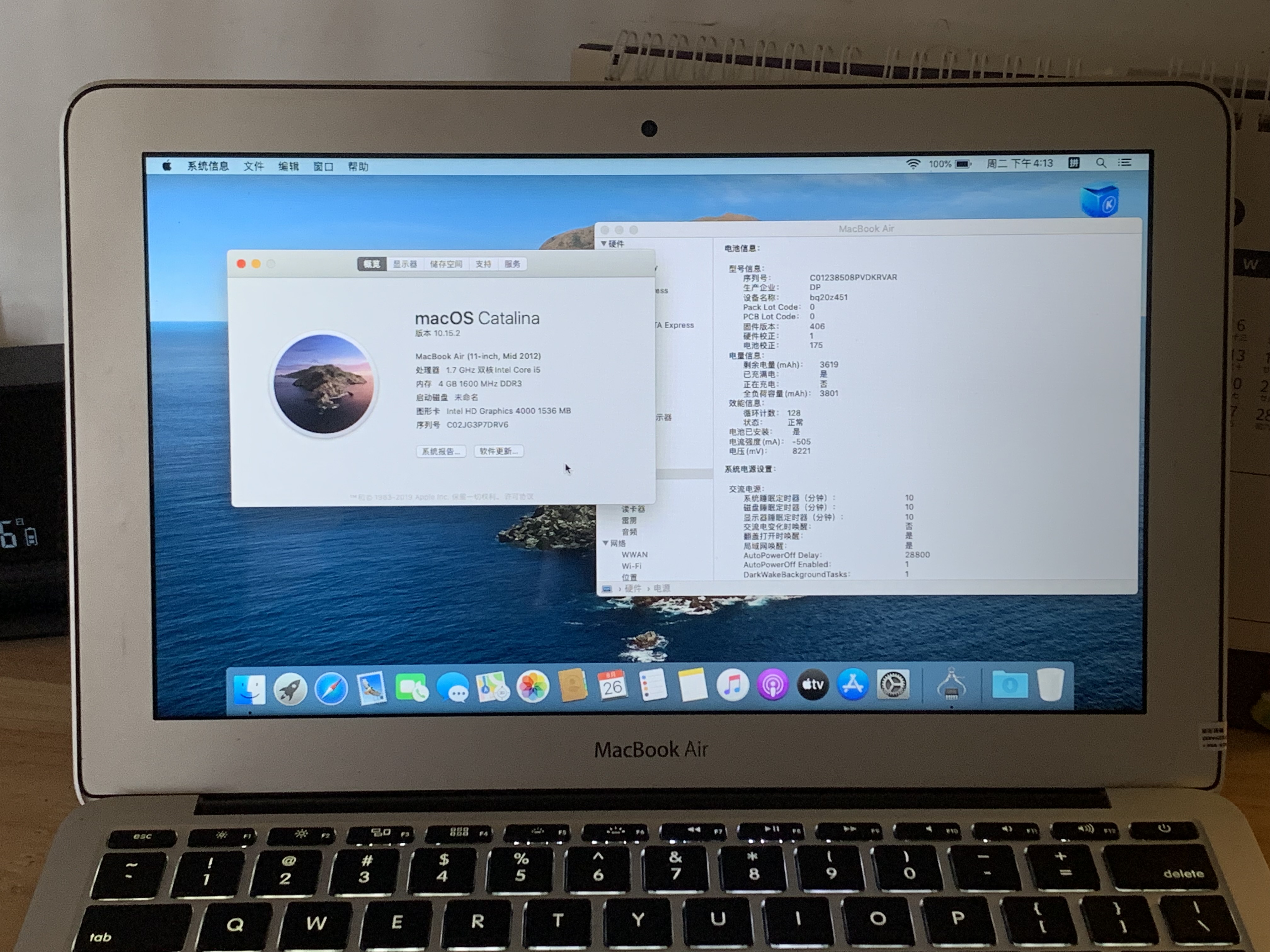Select Wi-Fi in the sidebar
The height and width of the screenshot is (952, 1270).
point(632,566)
